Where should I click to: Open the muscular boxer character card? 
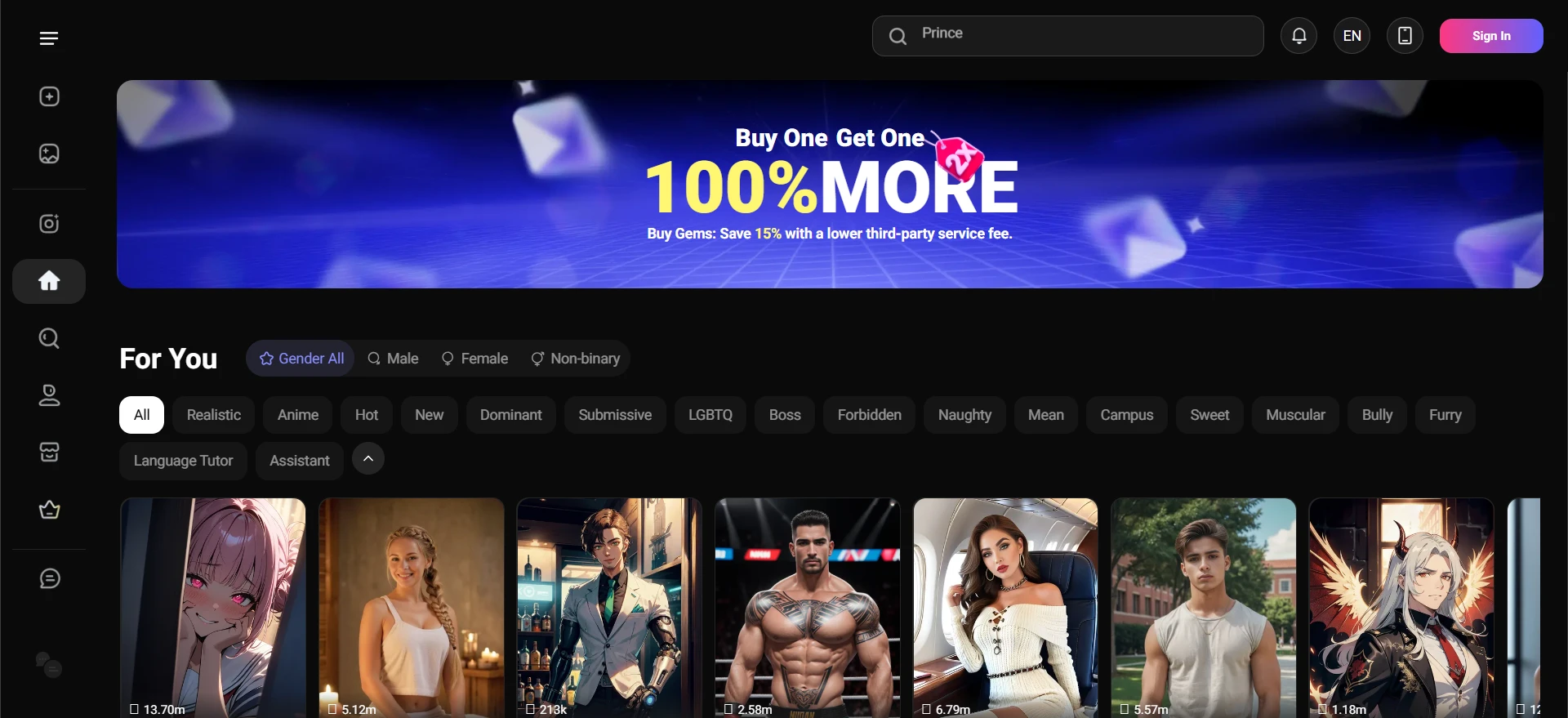[807, 608]
